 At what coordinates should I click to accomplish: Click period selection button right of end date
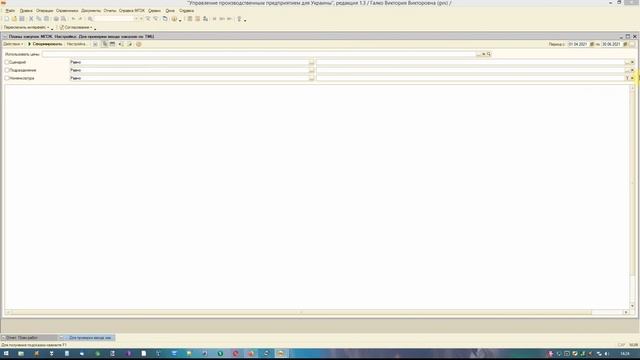pos(633,44)
